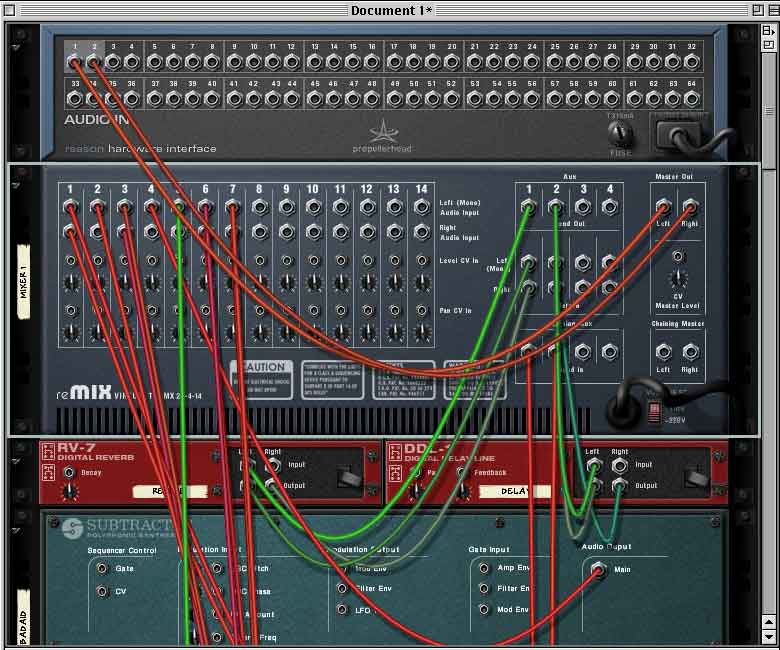Click the rack scrollbar up arrow
780x650 pixels.
click(x=769, y=622)
